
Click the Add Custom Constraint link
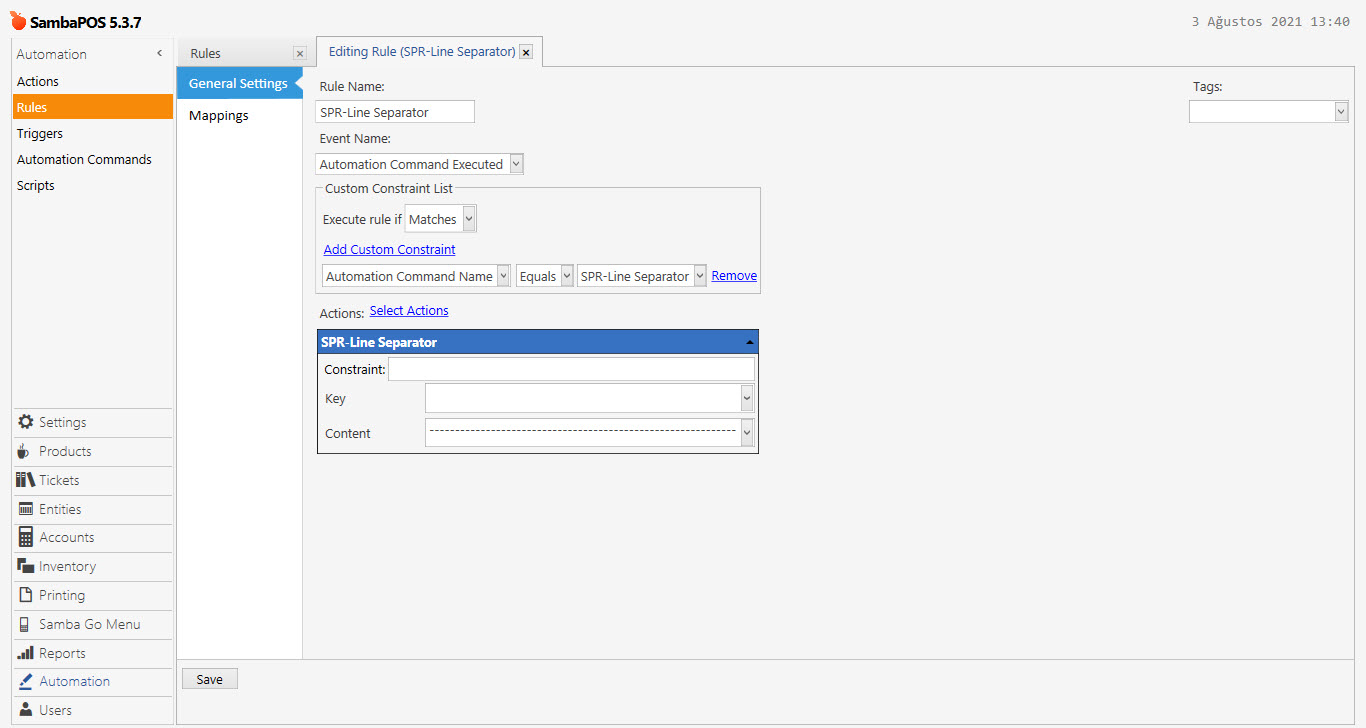pos(389,250)
